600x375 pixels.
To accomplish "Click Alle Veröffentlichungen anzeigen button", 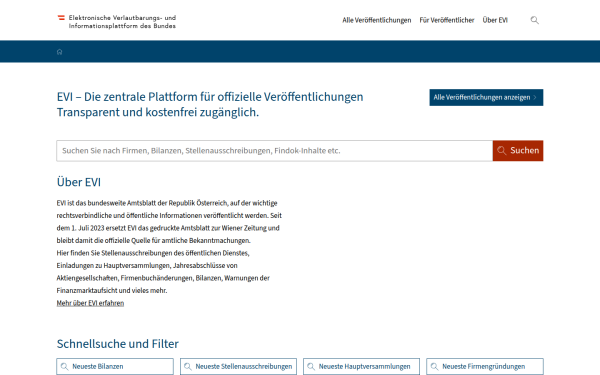I will [486, 98].
